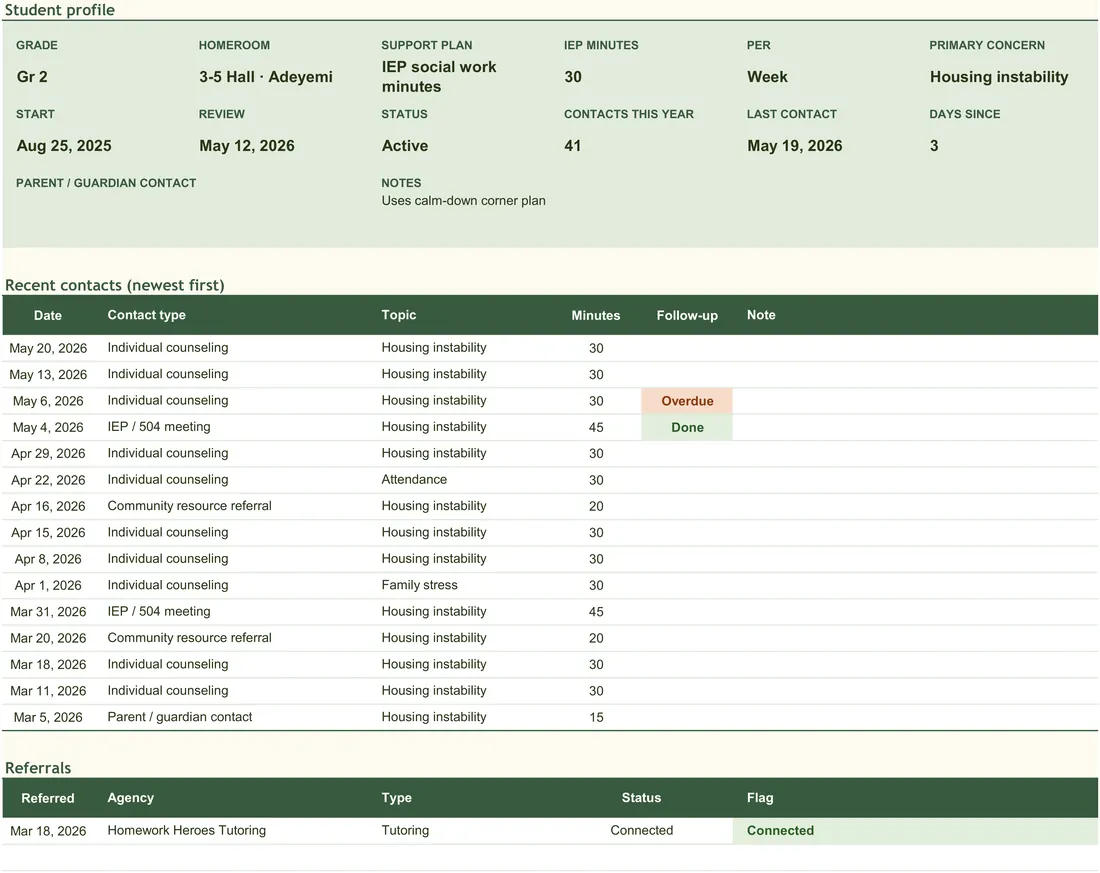Select date cell 'May 20, 2026'

[x=48, y=348]
